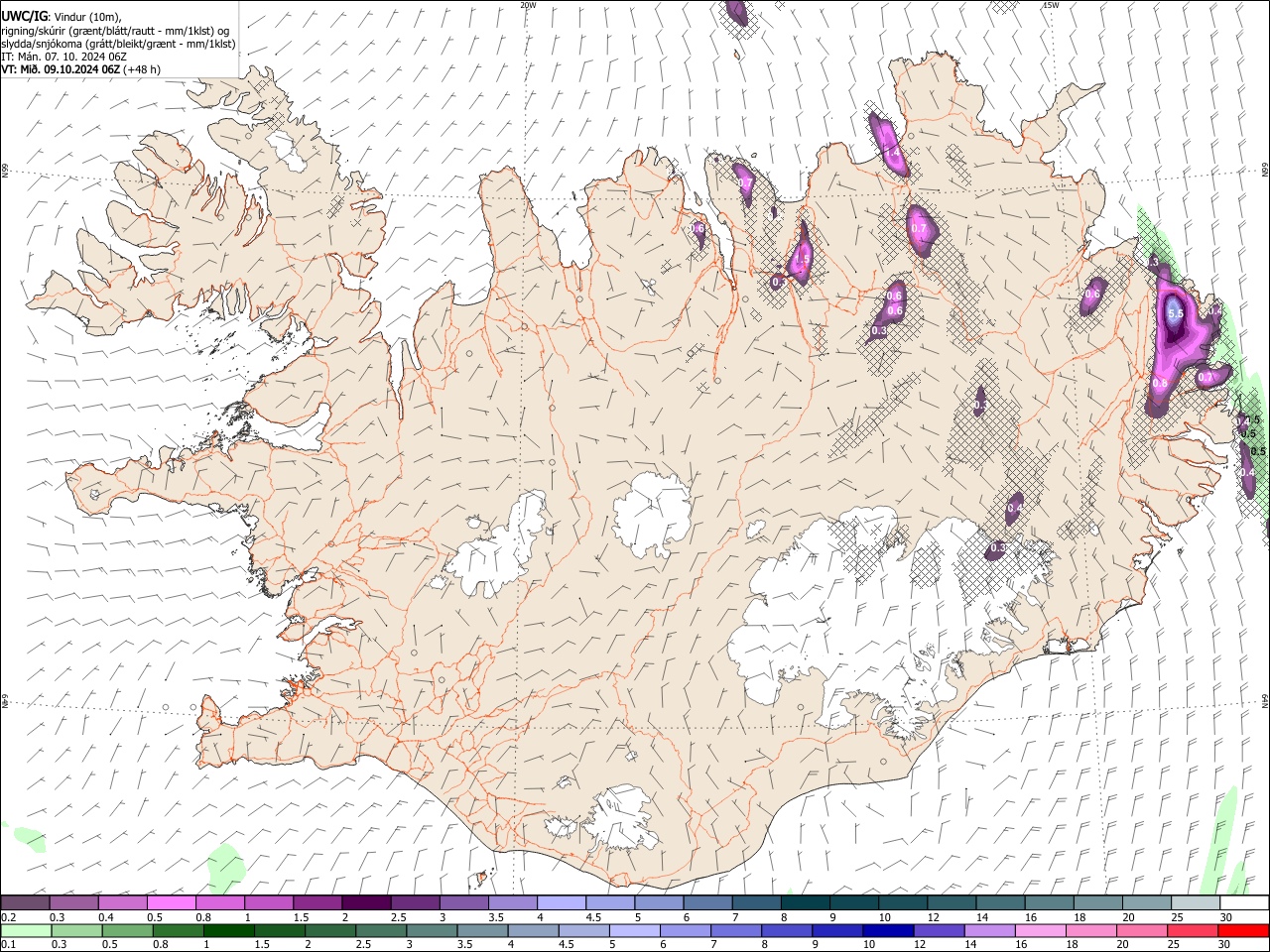Pick lower-row swatch between 4.5 and 5
This screenshot has width=1270, height=952.
(584, 930)
